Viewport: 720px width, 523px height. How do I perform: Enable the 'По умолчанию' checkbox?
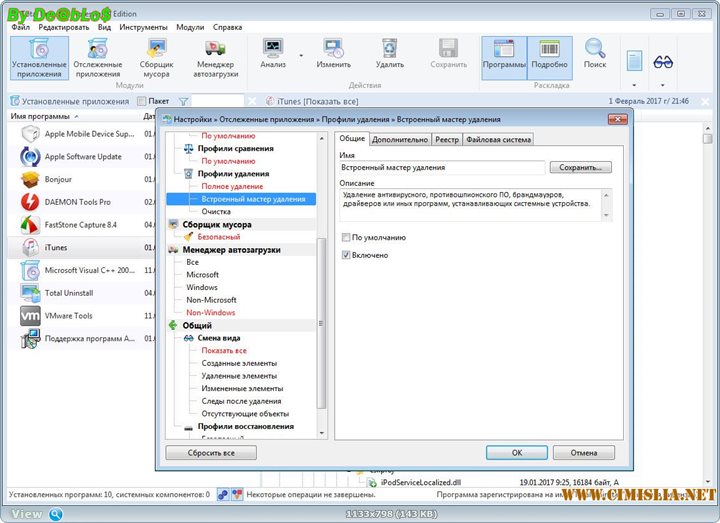[x=346, y=238]
